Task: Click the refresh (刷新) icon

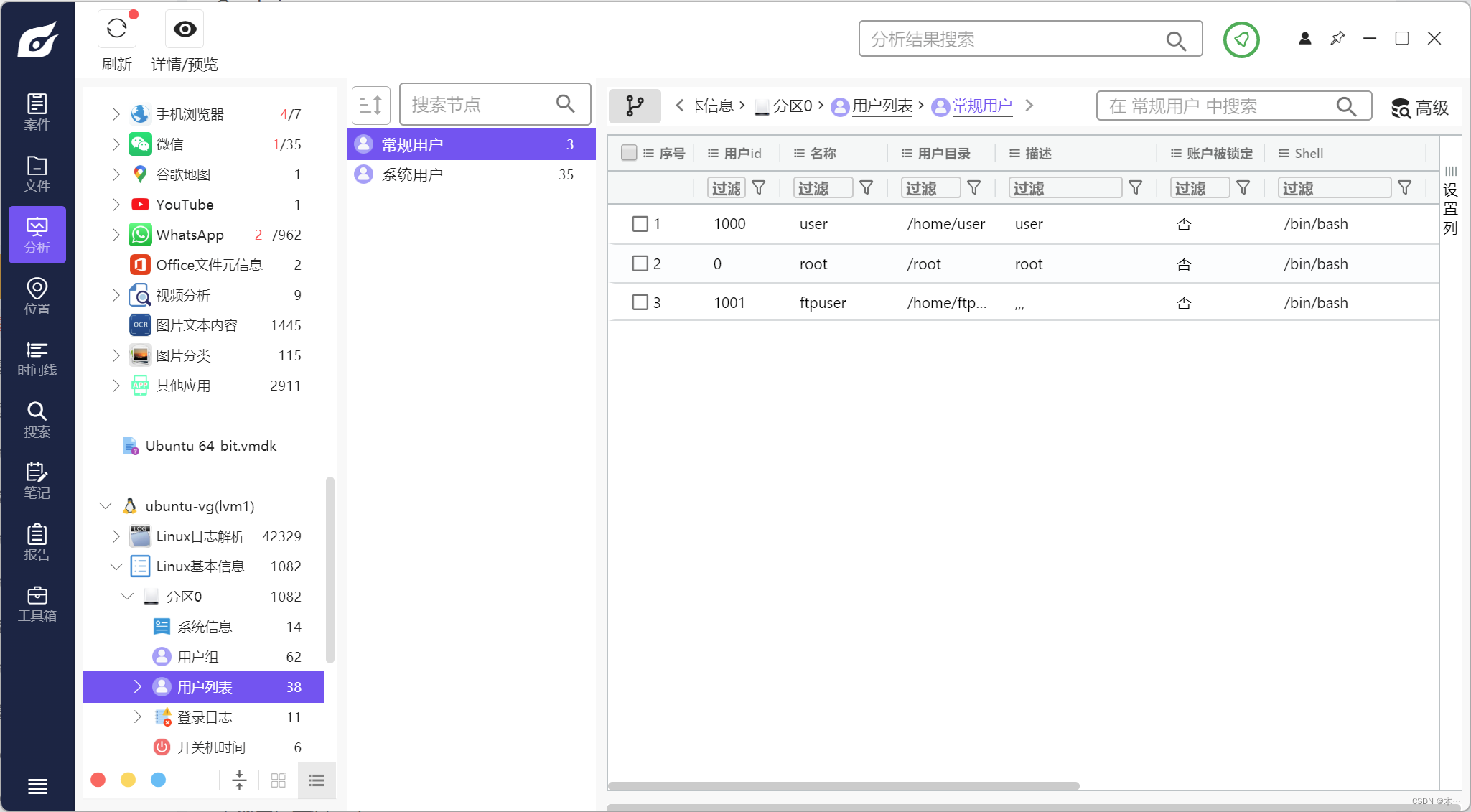Action: point(116,29)
